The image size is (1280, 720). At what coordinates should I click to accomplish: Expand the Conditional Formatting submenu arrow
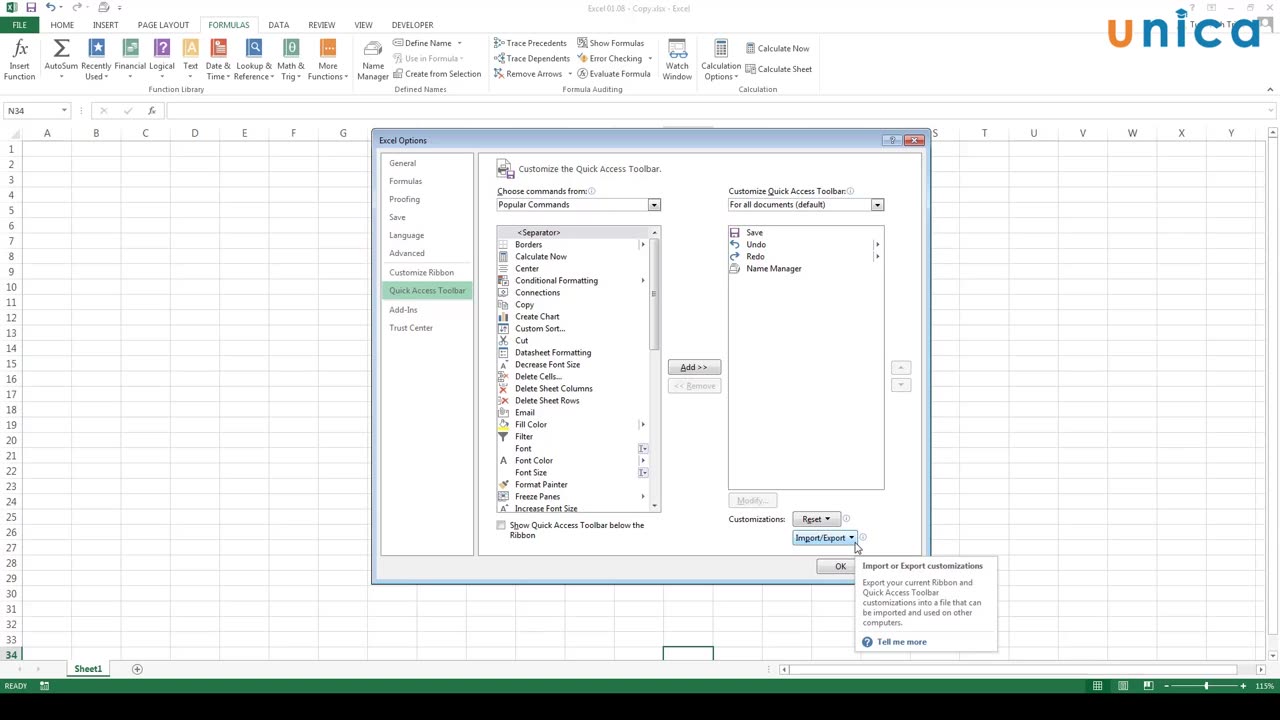tap(642, 281)
